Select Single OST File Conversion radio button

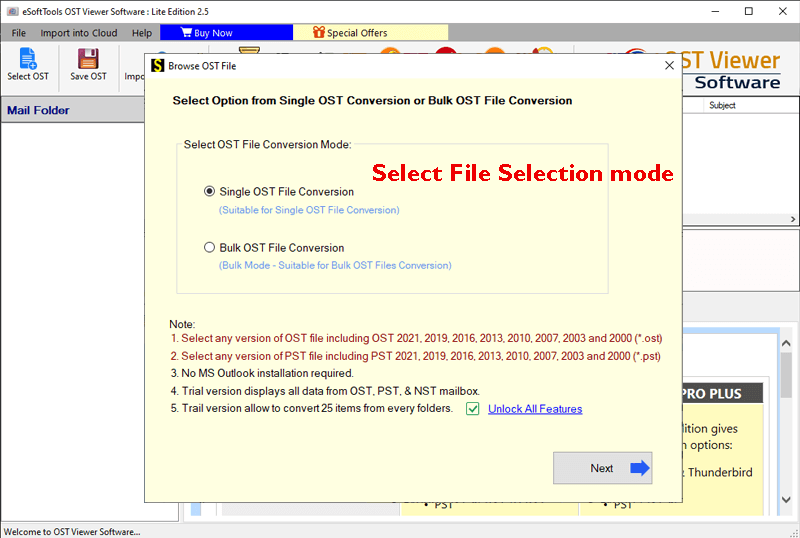tap(209, 191)
